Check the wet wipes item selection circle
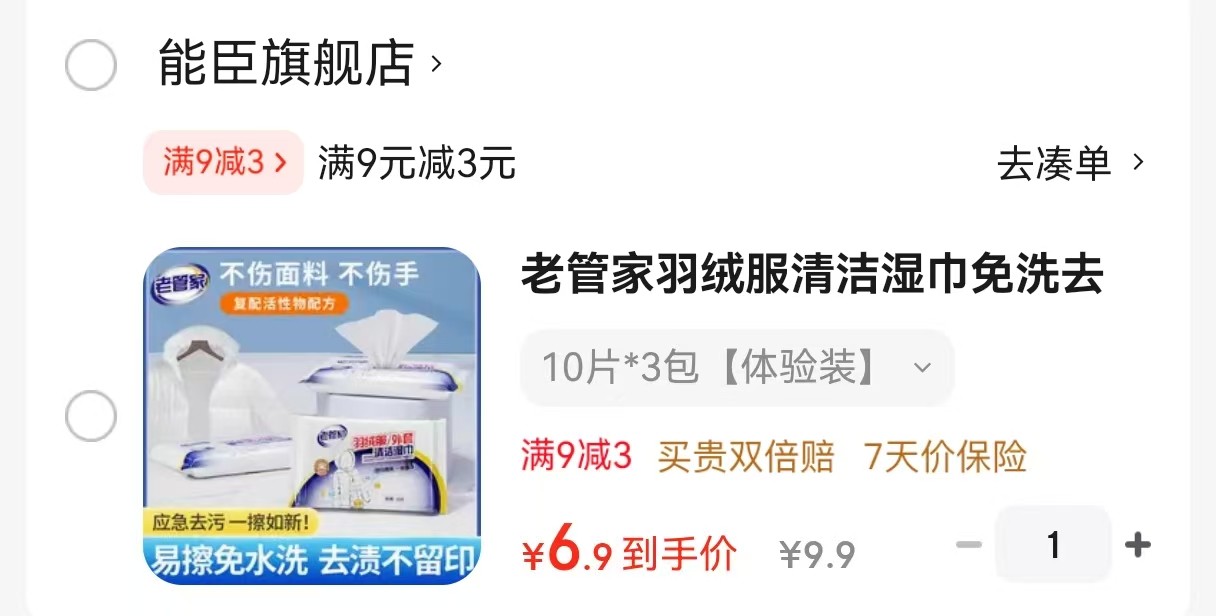Screen dimensions: 1216x616 tap(91, 416)
